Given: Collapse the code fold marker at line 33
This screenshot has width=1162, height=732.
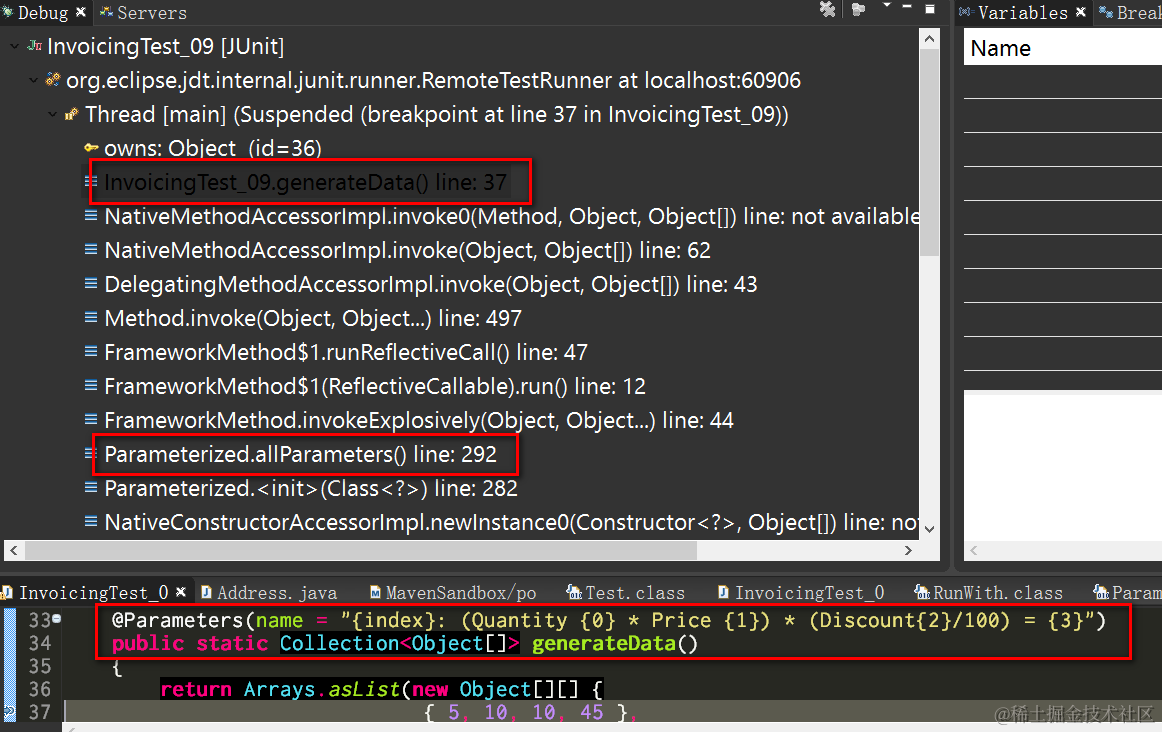Looking at the screenshot, I should [57, 619].
